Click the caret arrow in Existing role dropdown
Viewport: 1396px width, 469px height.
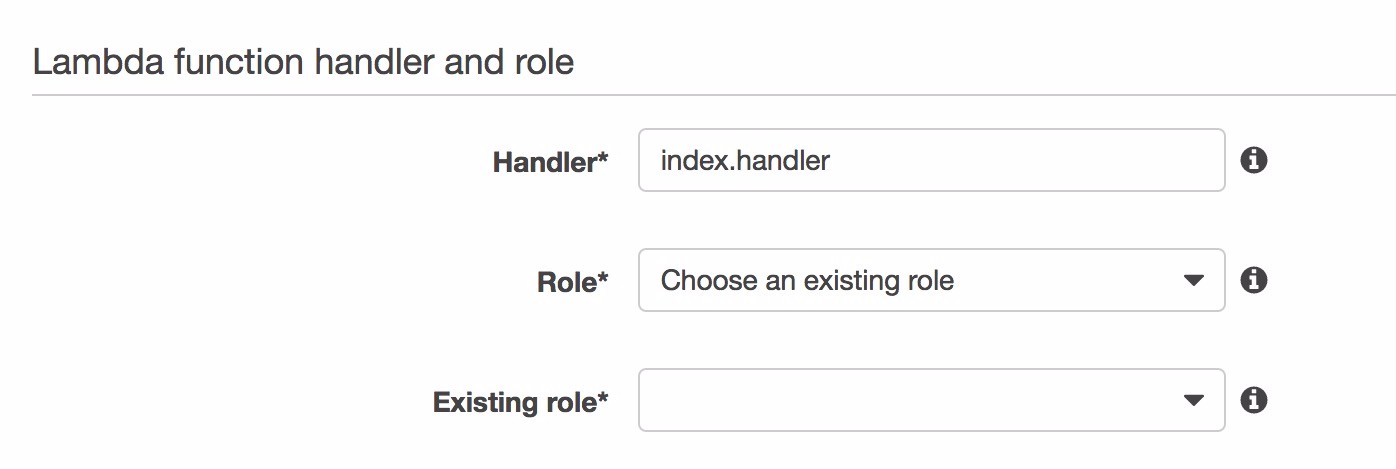(1193, 401)
